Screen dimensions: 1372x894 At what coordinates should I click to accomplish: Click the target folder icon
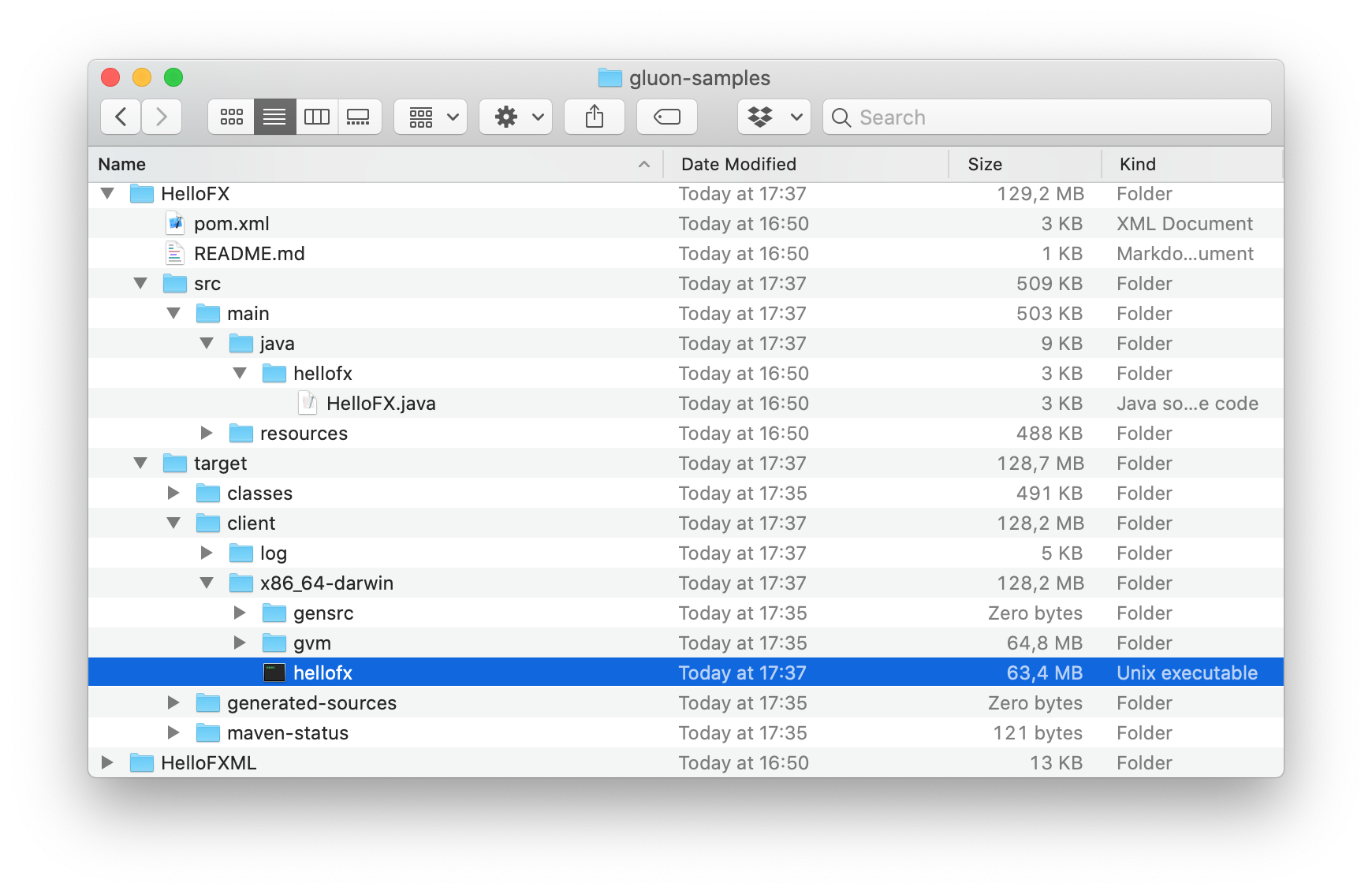point(175,463)
